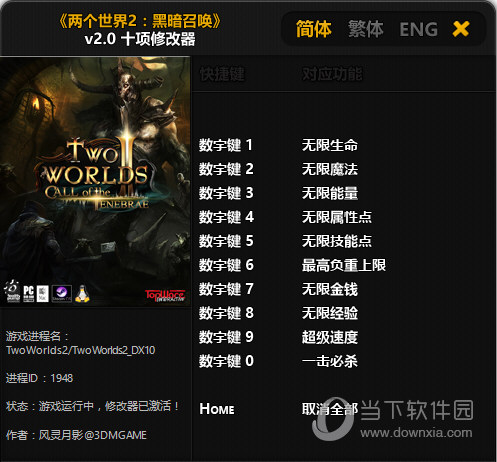The height and width of the screenshot is (462, 497).
Task: Toggle 无限金钱 (infinite money)
Action: pyautogui.click(x=330, y=289)
